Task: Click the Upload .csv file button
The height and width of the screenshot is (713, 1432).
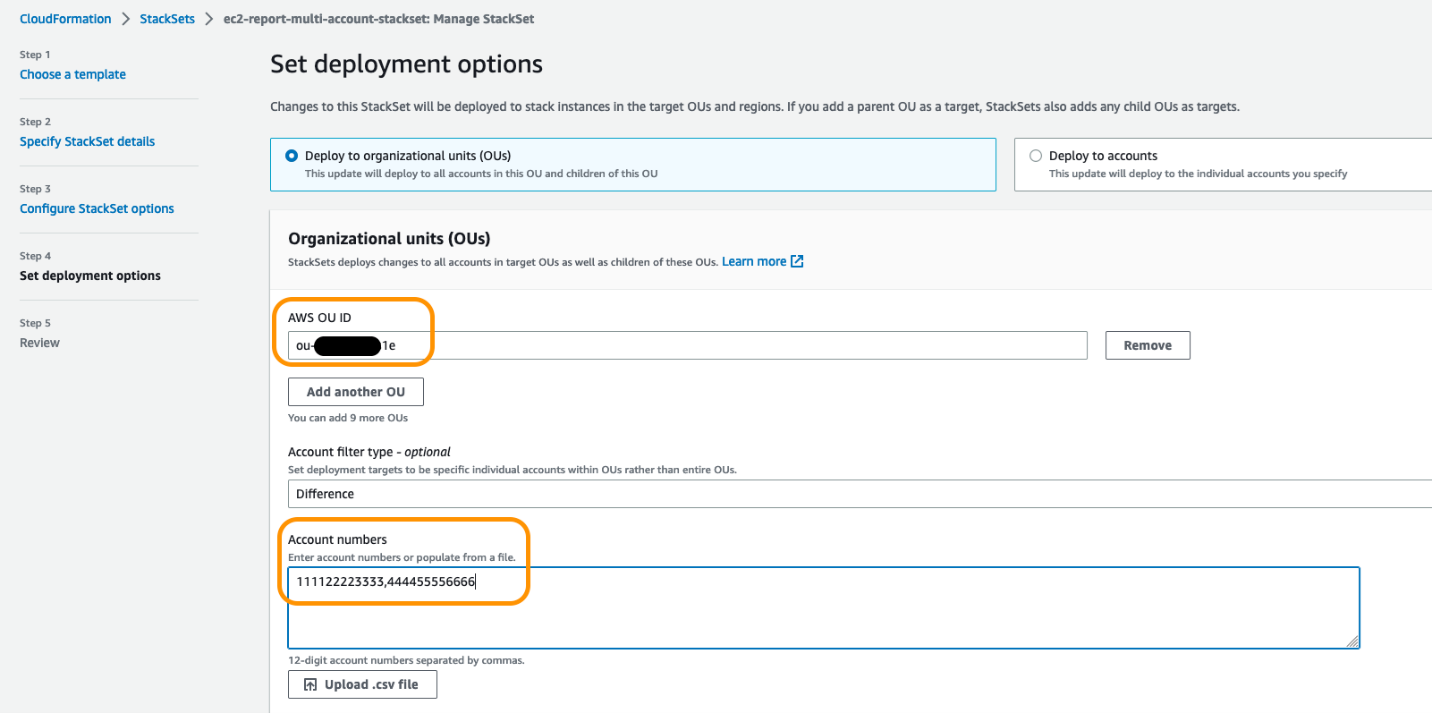Action: (362, 684)
